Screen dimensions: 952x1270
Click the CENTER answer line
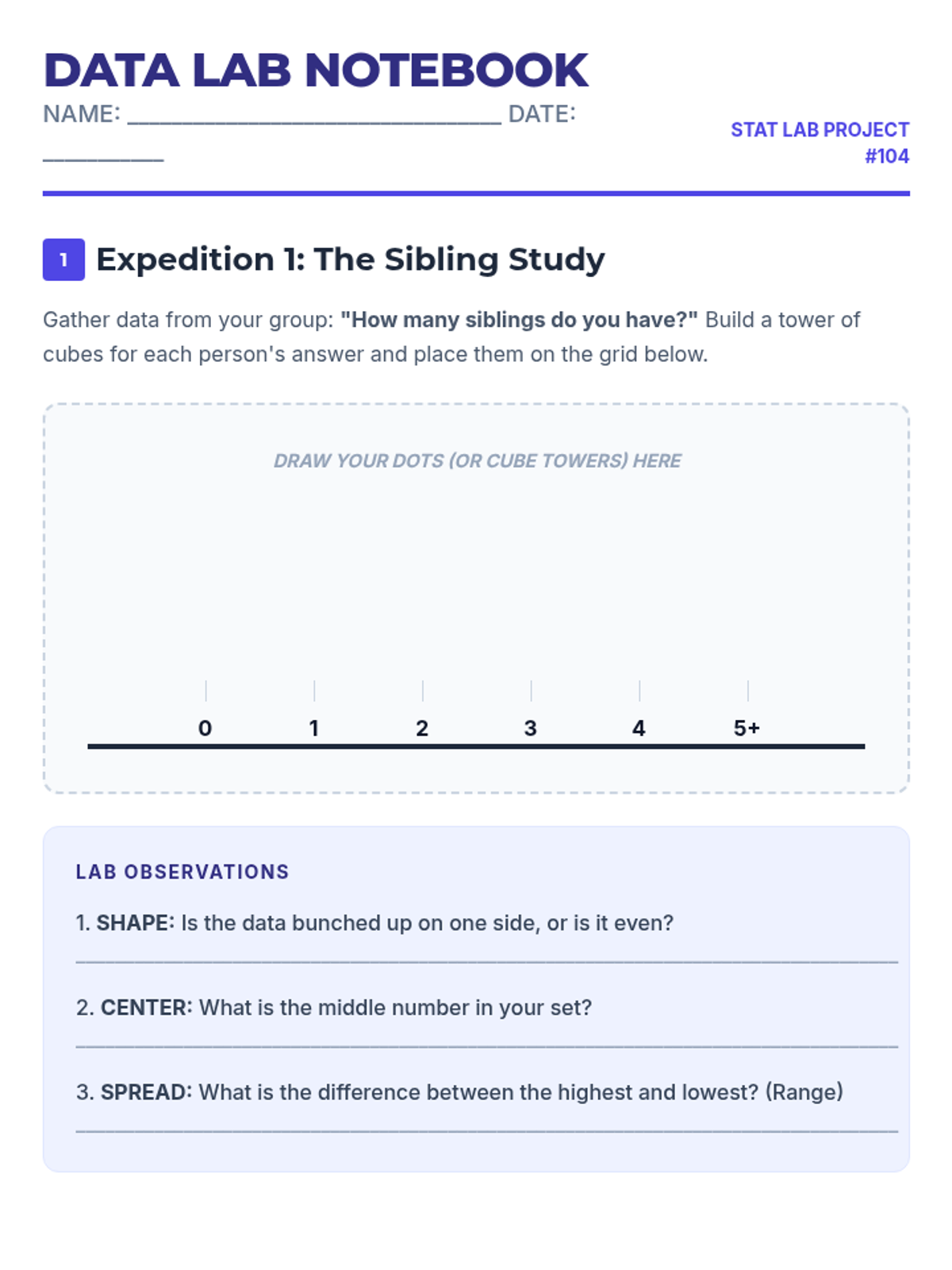point(487,1046)
